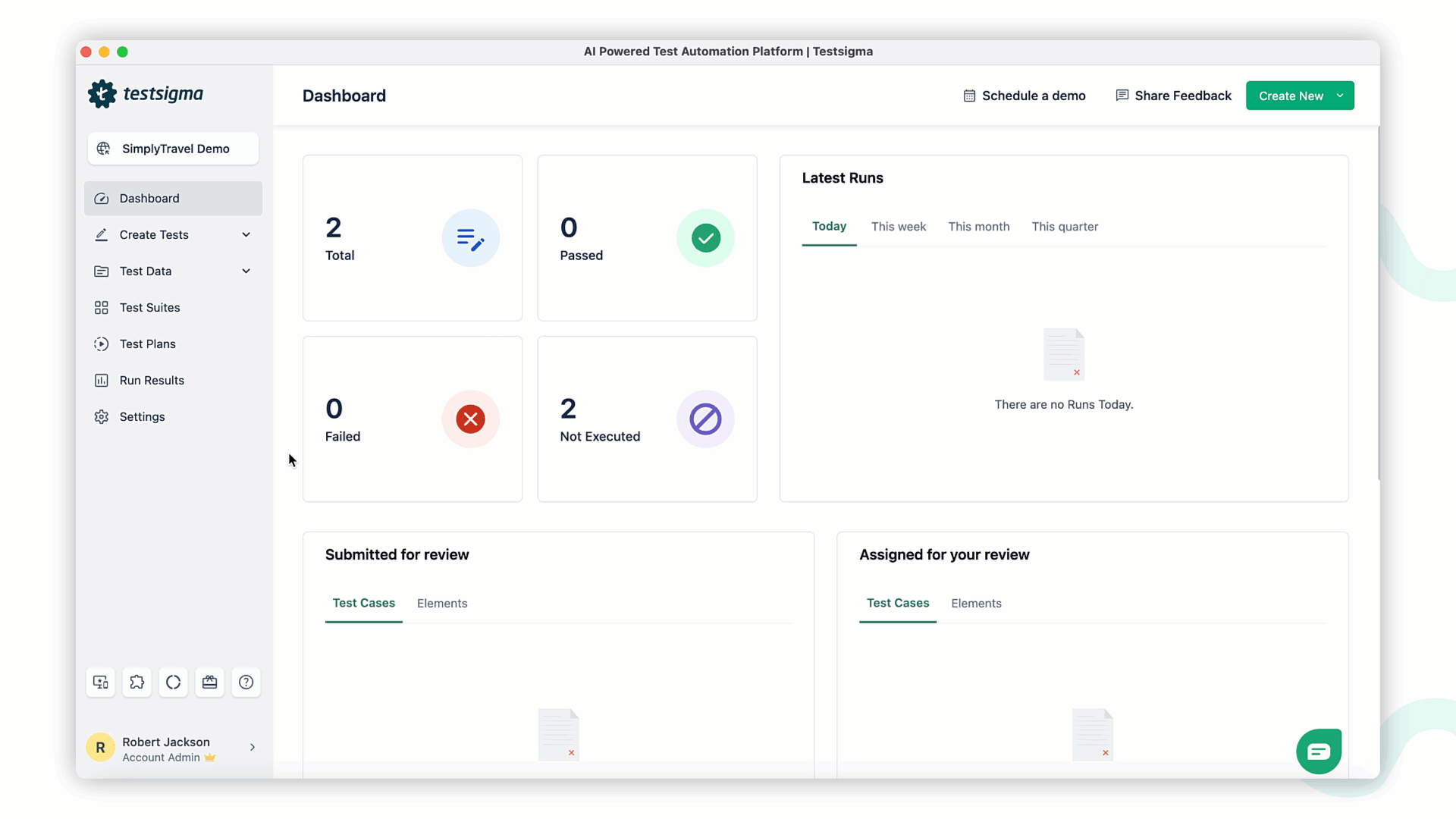Go to Dashboard in the sidebar

174,199
